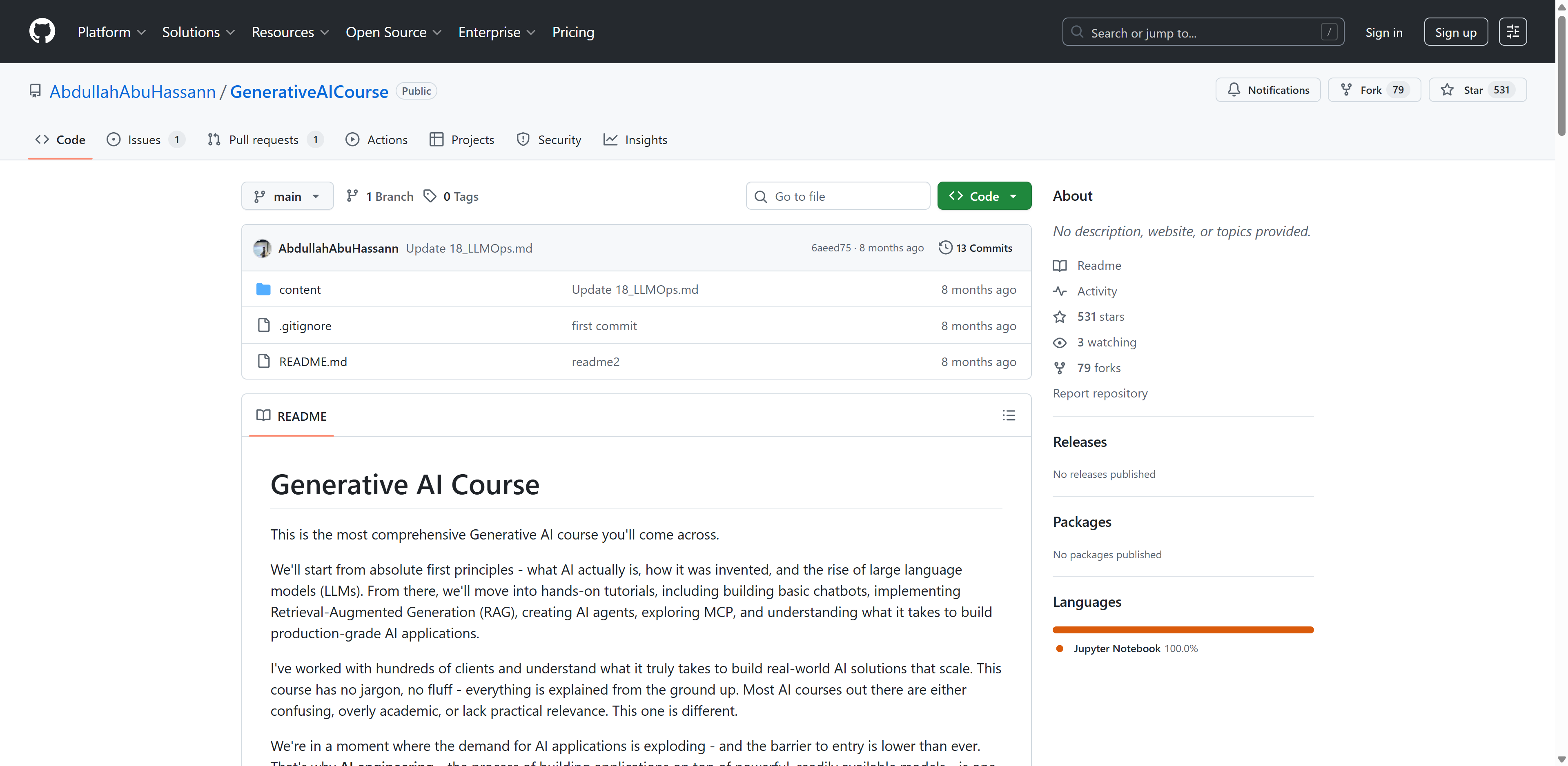This screenshot has height=766, width=1568.
Task: Expand the Platform navigation menu
Action: 111,32
